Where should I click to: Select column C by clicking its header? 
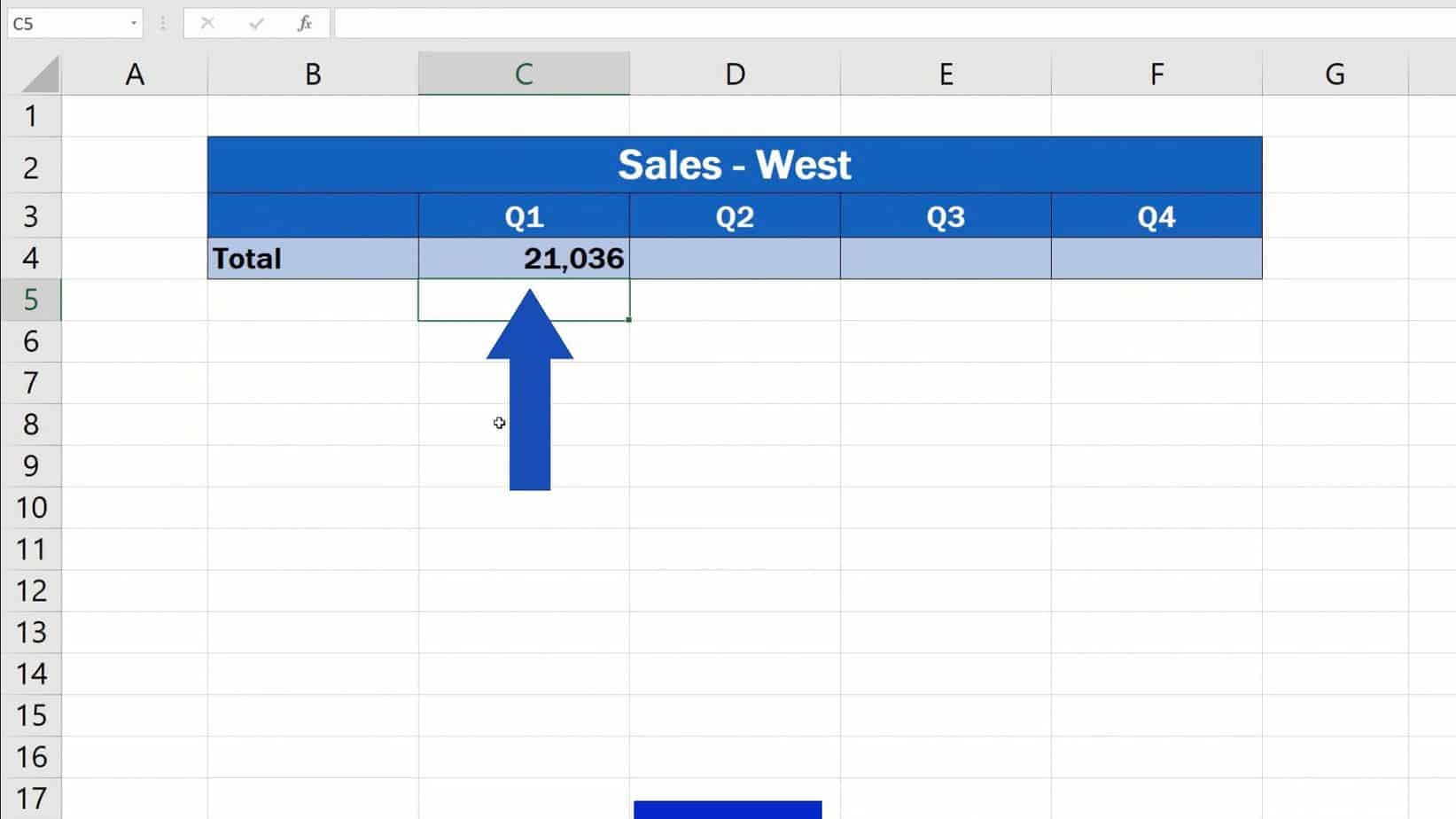coord(523,73)
